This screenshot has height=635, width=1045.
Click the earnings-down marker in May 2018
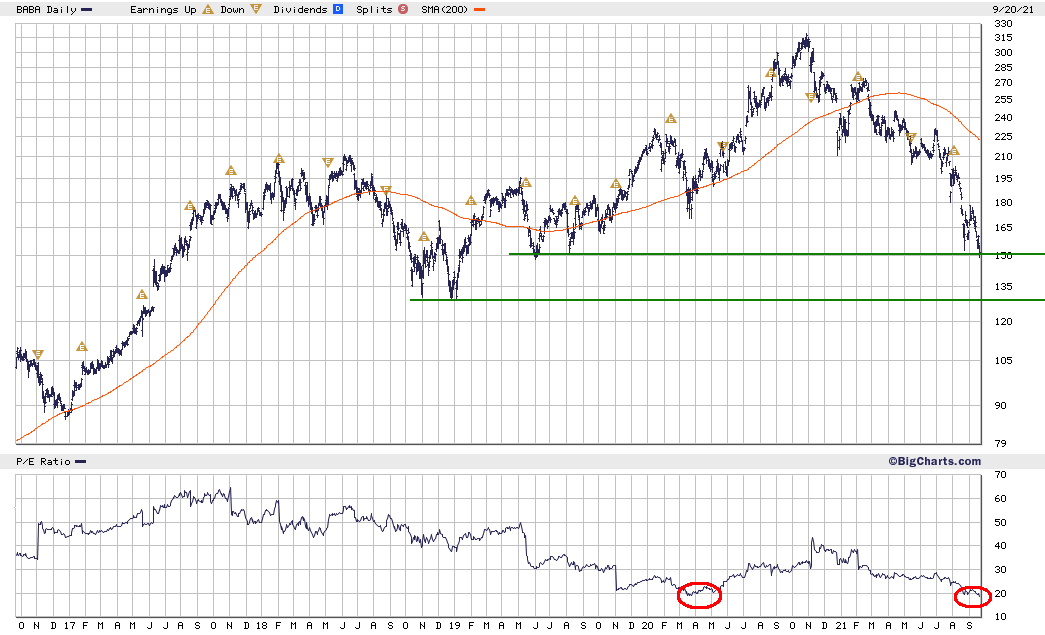(x=327, y=162)
